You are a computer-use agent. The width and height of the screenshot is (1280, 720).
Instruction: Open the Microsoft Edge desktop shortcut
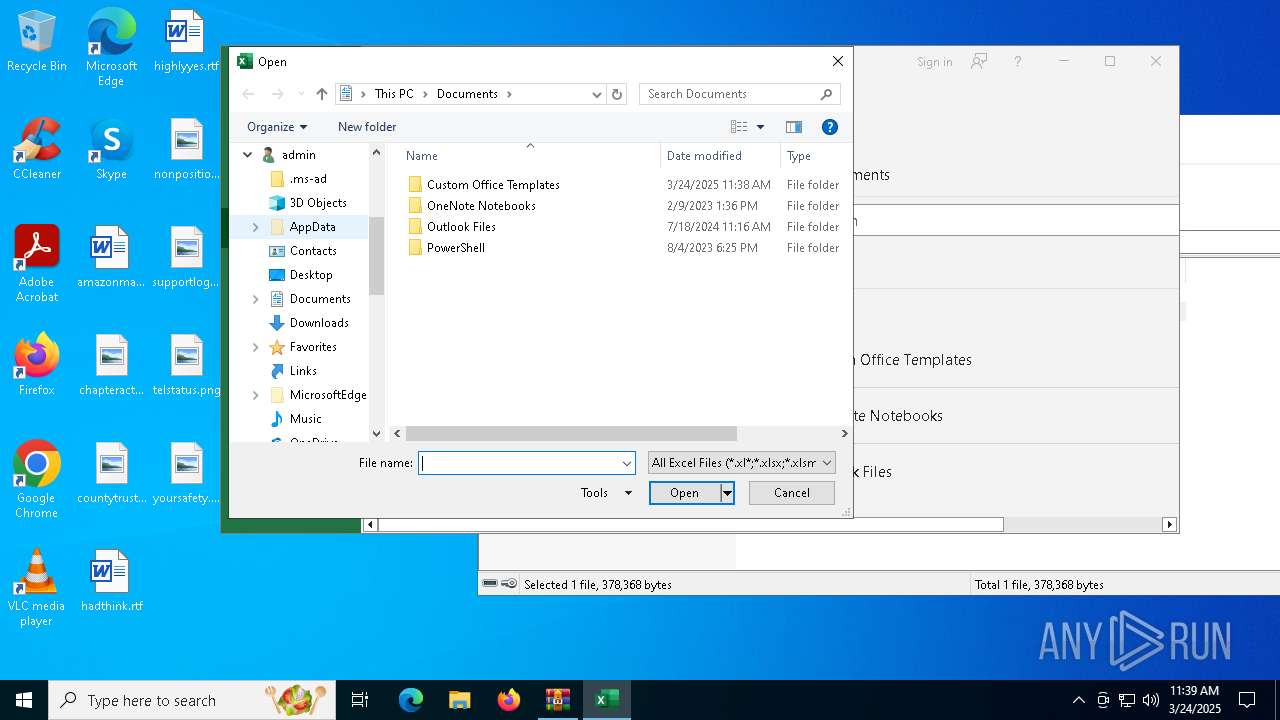click(x=111, y=48)
